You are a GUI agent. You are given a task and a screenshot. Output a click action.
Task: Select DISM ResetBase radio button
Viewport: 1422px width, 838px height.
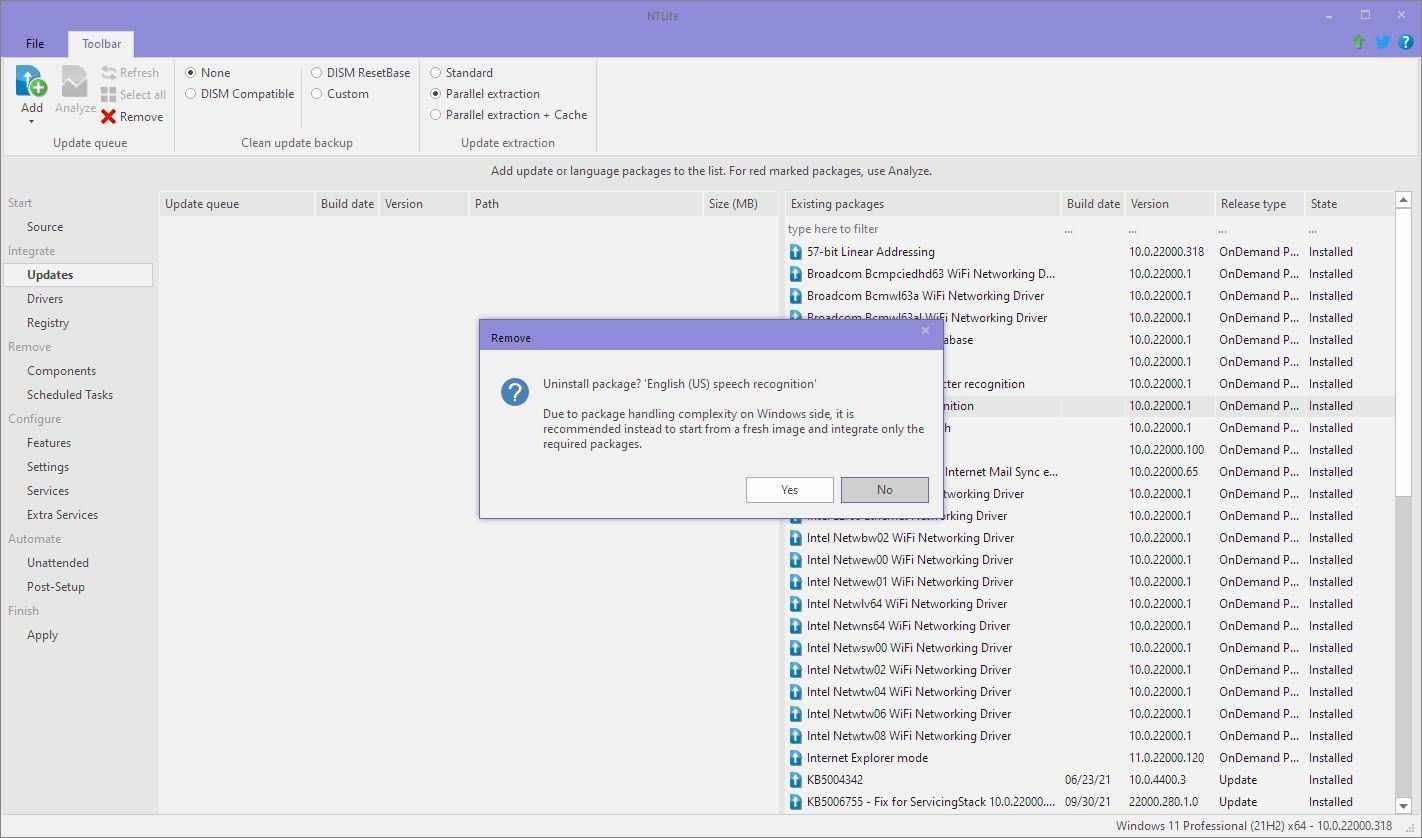[360, 73]
